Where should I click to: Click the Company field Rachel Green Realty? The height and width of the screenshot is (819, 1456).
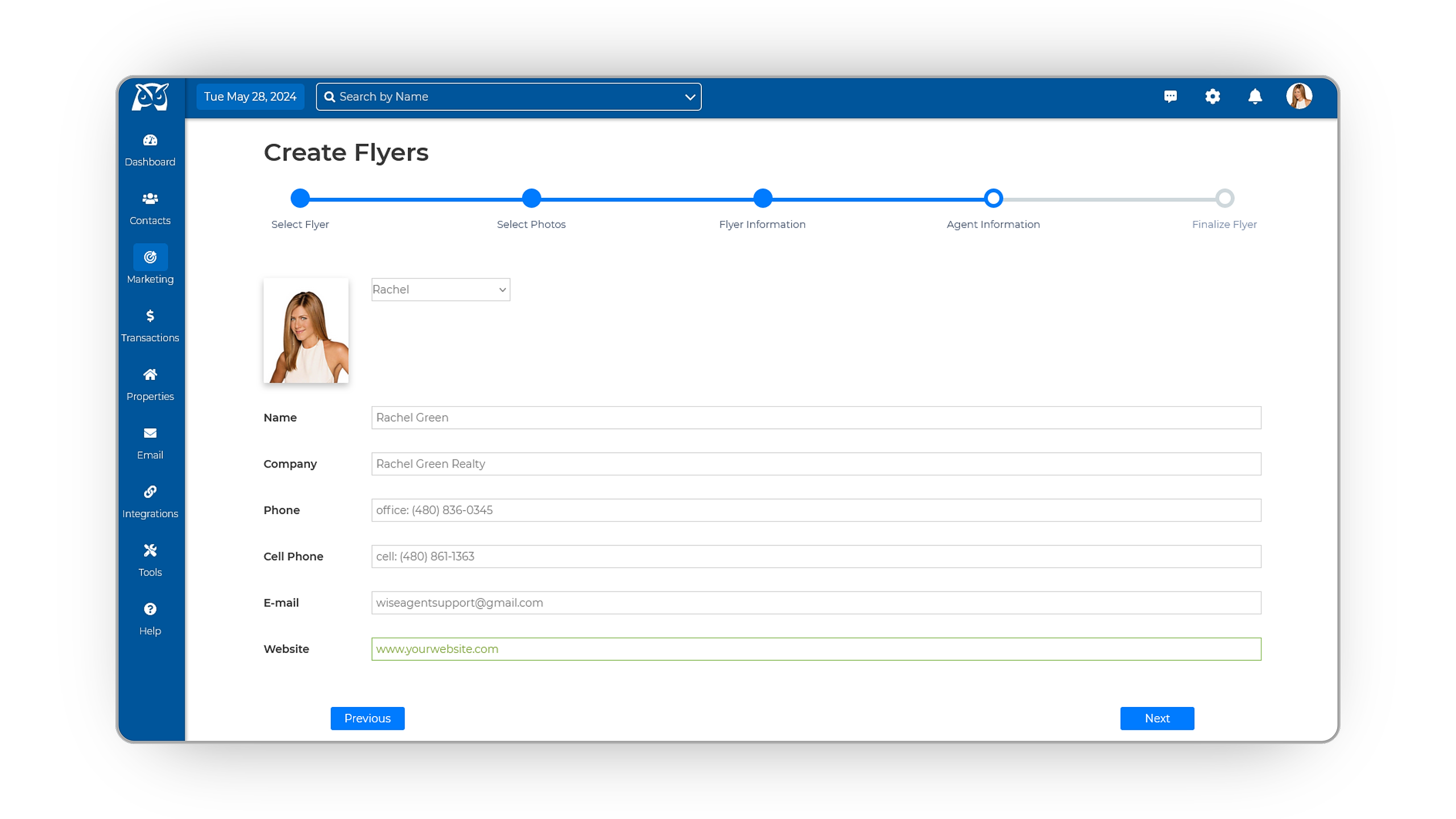816,464
